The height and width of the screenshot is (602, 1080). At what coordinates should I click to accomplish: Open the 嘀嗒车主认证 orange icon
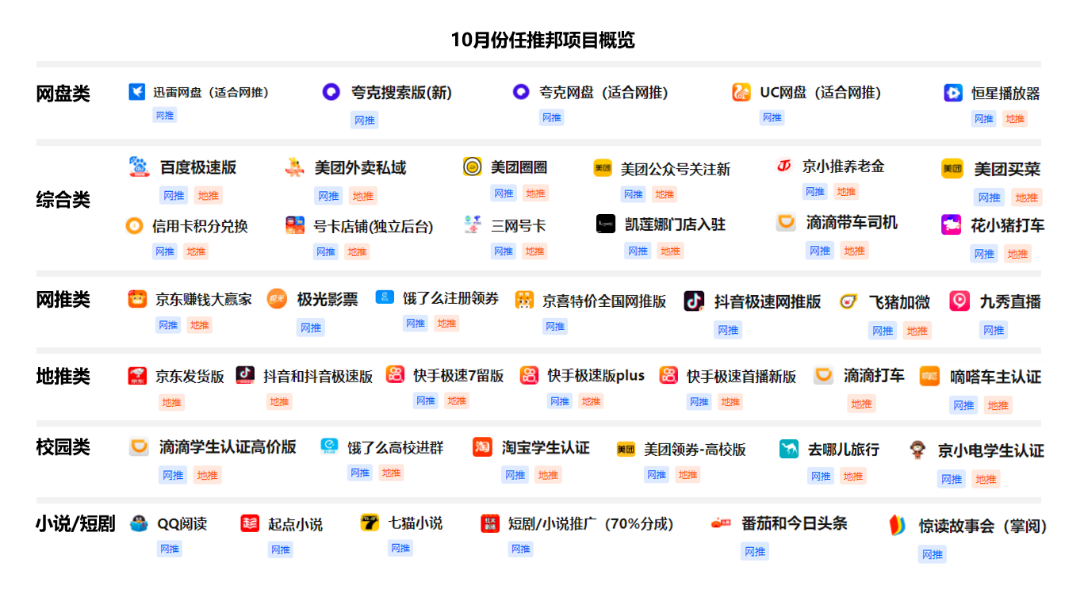click(x=930, y=376)
